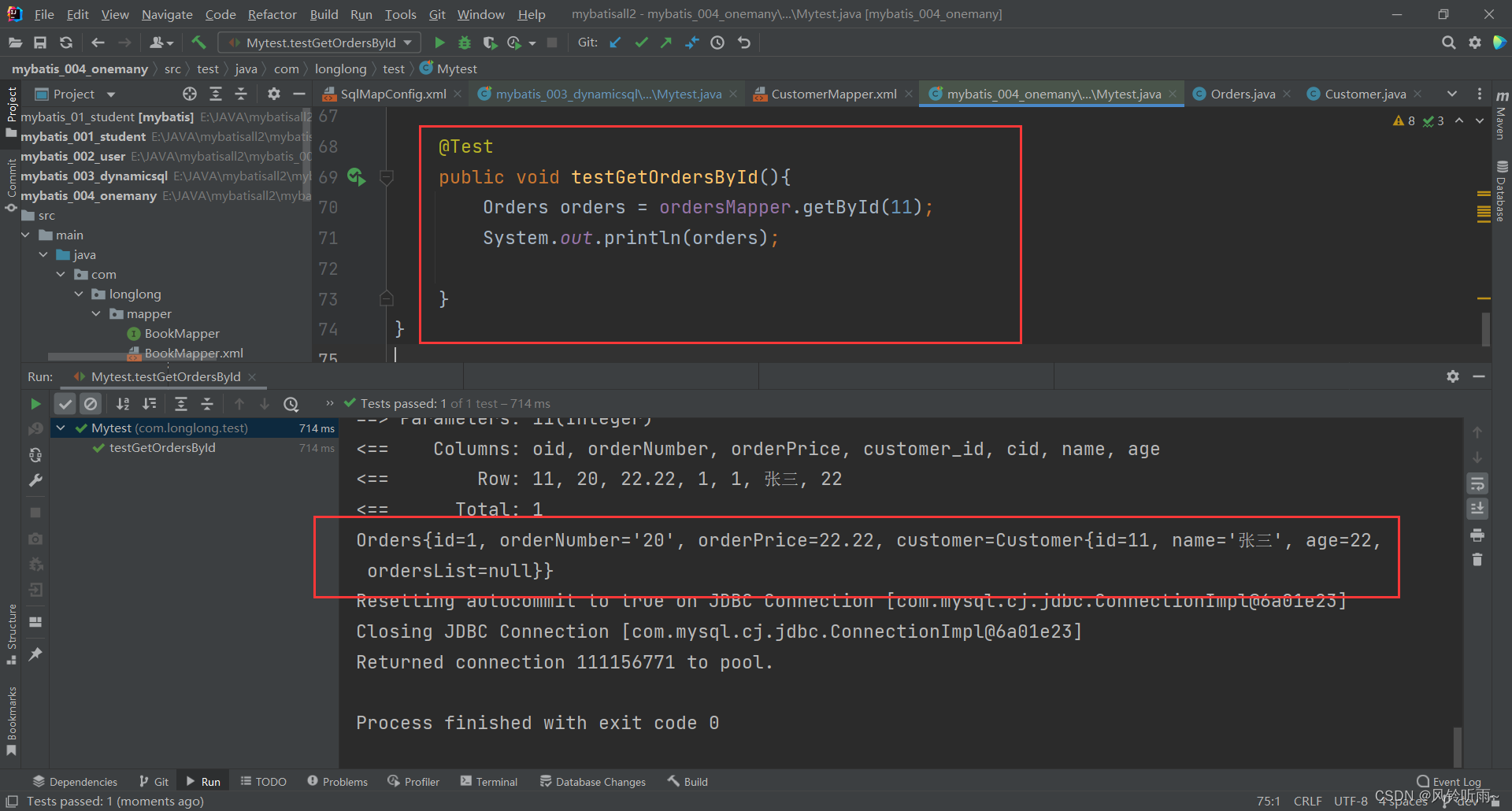Switch to Orders.java tab
Viewport: 1512px width, 811px height.
[1243, 94]
